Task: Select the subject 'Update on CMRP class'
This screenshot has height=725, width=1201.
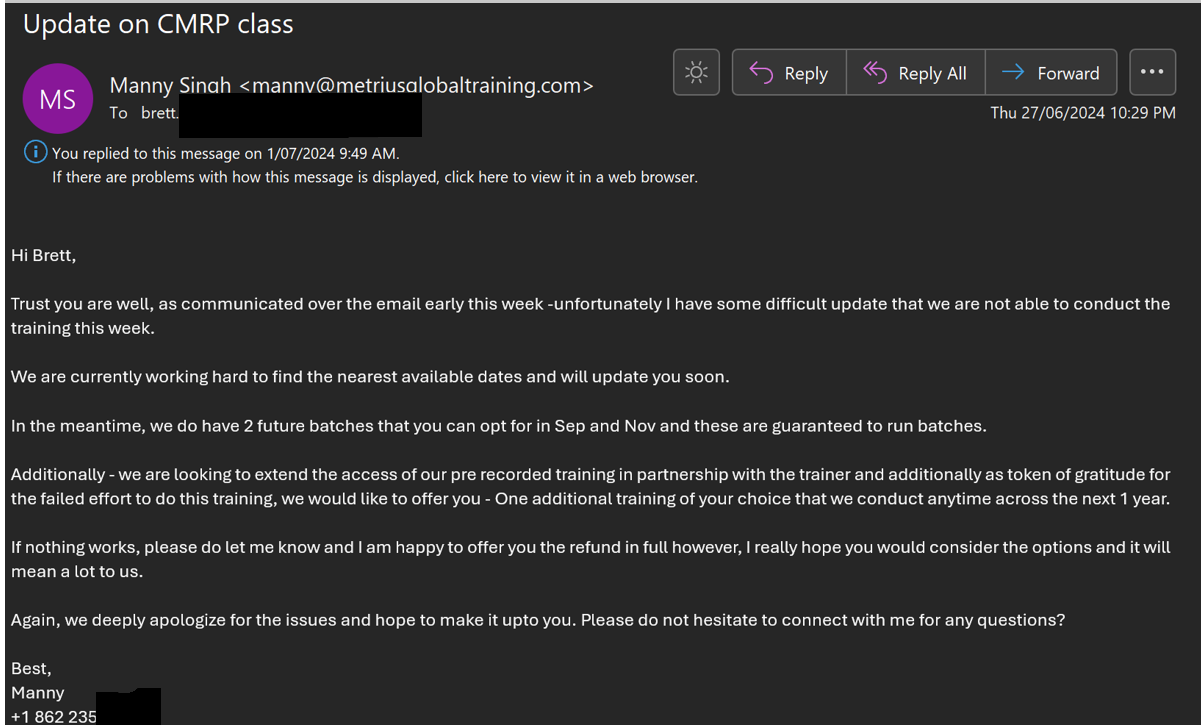Action: pyautogui.click(x=158, y=24)
